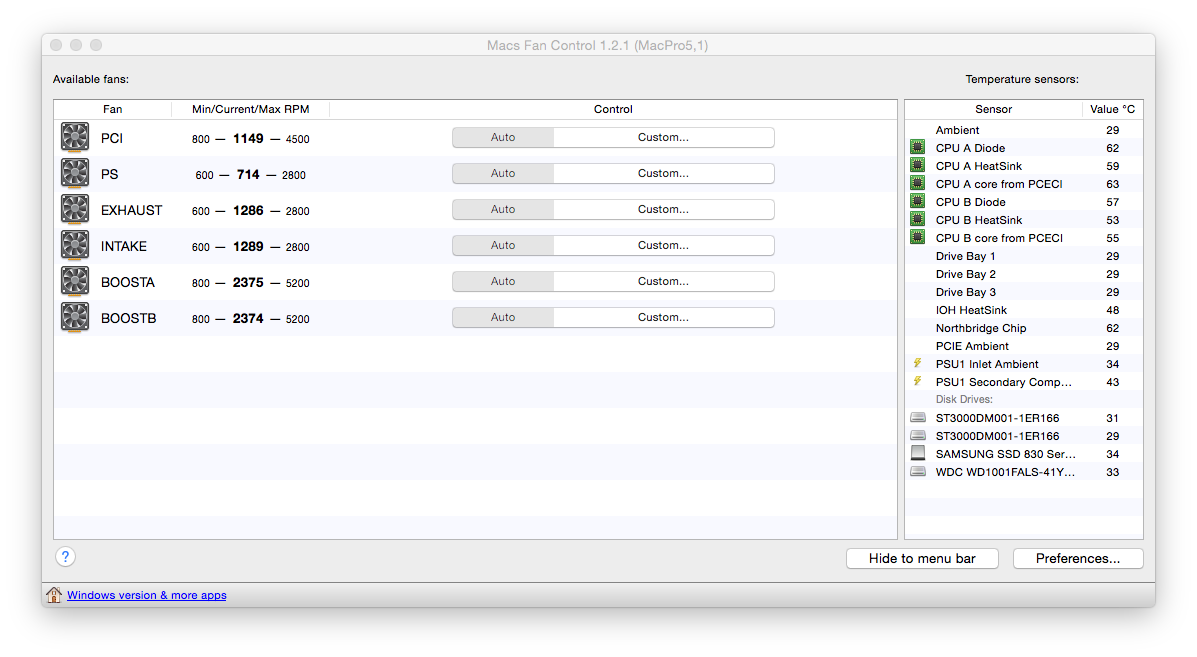
Task: Click the WDC WD1001FALS drive icon
Action: click(x=918, y=472)
